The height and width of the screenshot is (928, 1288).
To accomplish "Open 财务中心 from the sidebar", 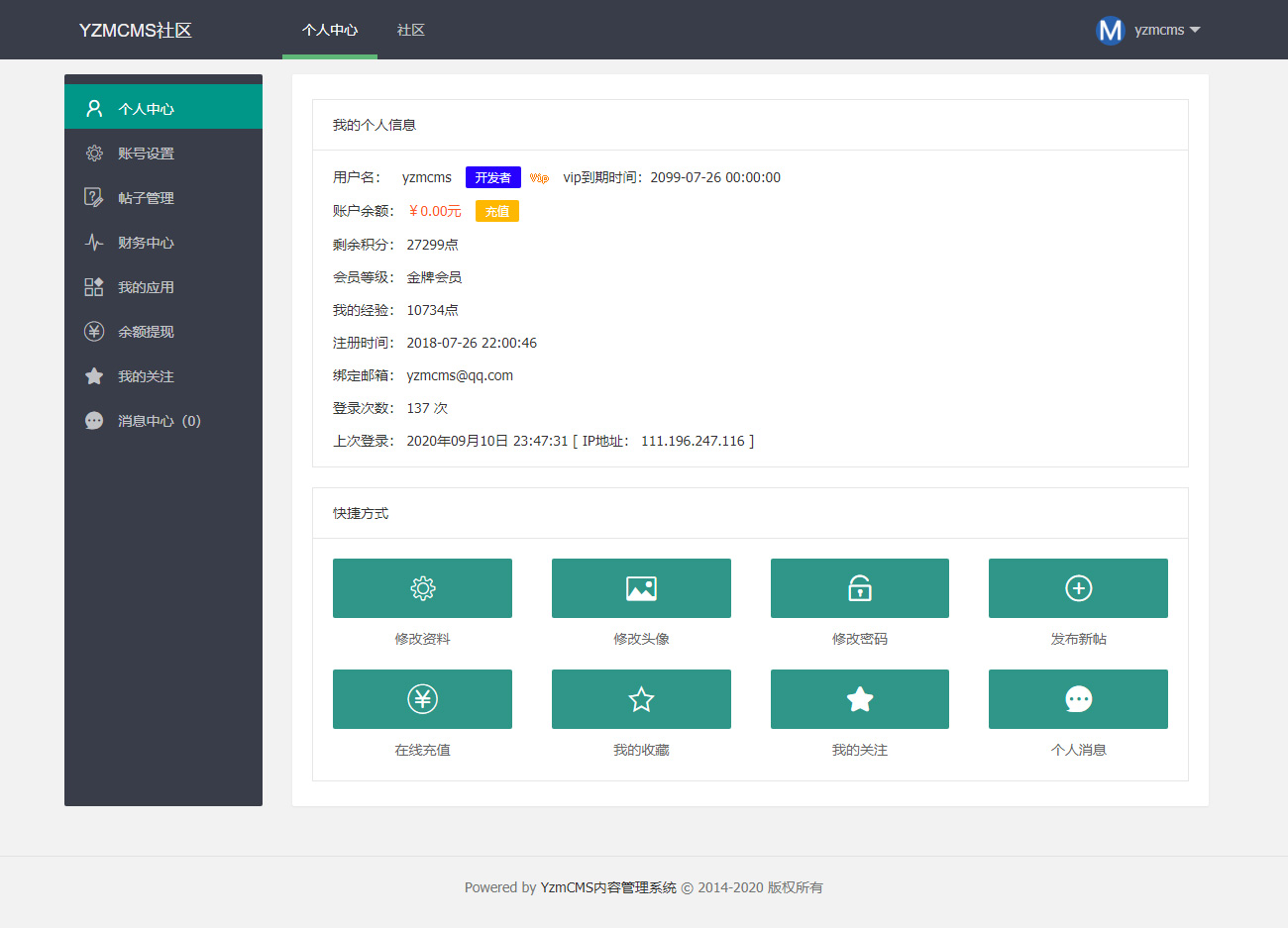I will click(146, 243).
